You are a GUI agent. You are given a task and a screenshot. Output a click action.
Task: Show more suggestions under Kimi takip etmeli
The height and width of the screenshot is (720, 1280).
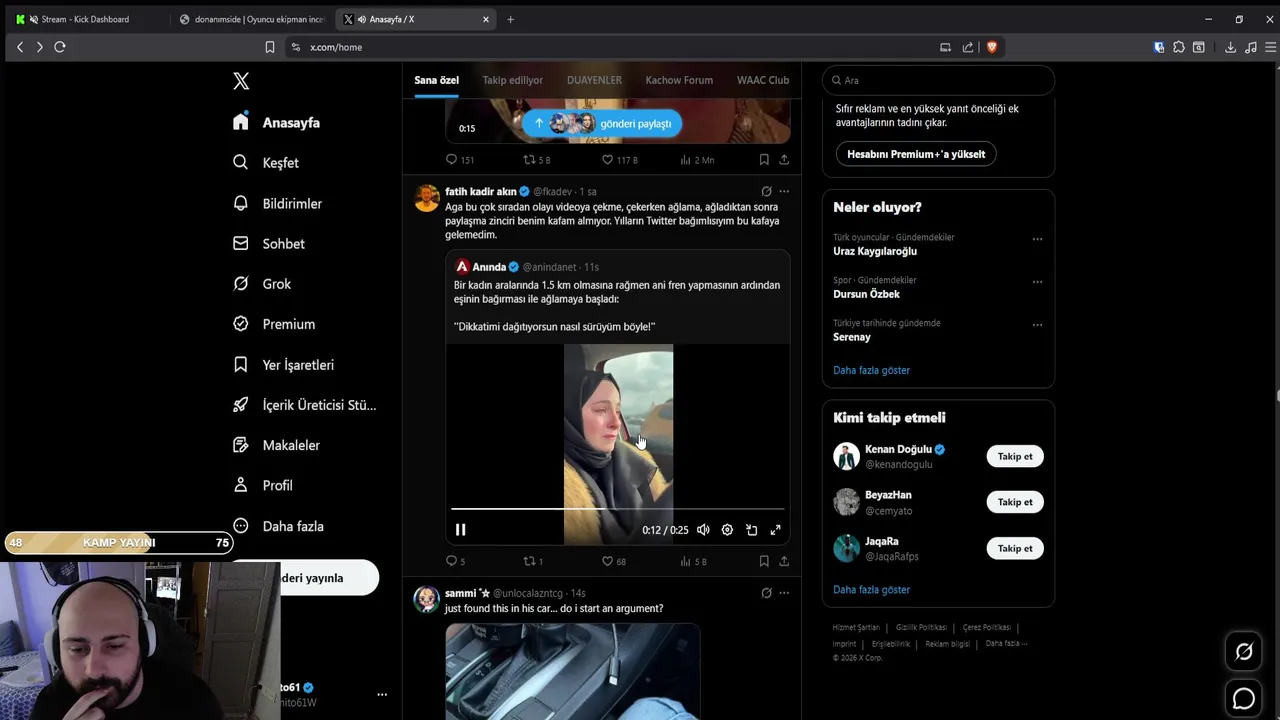pos(871,589)
